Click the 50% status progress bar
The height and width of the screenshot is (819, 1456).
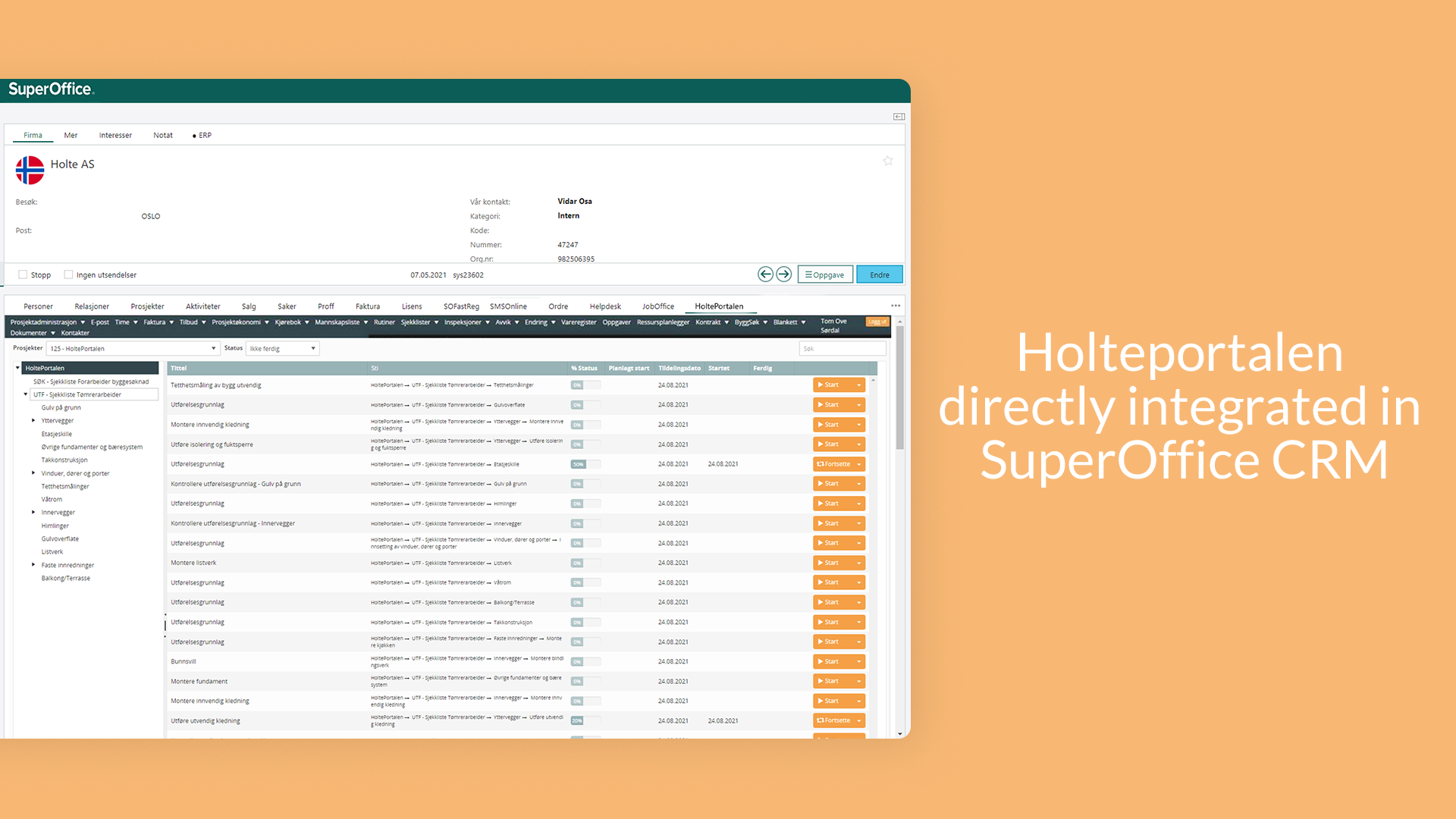click(x=585, y=464)
